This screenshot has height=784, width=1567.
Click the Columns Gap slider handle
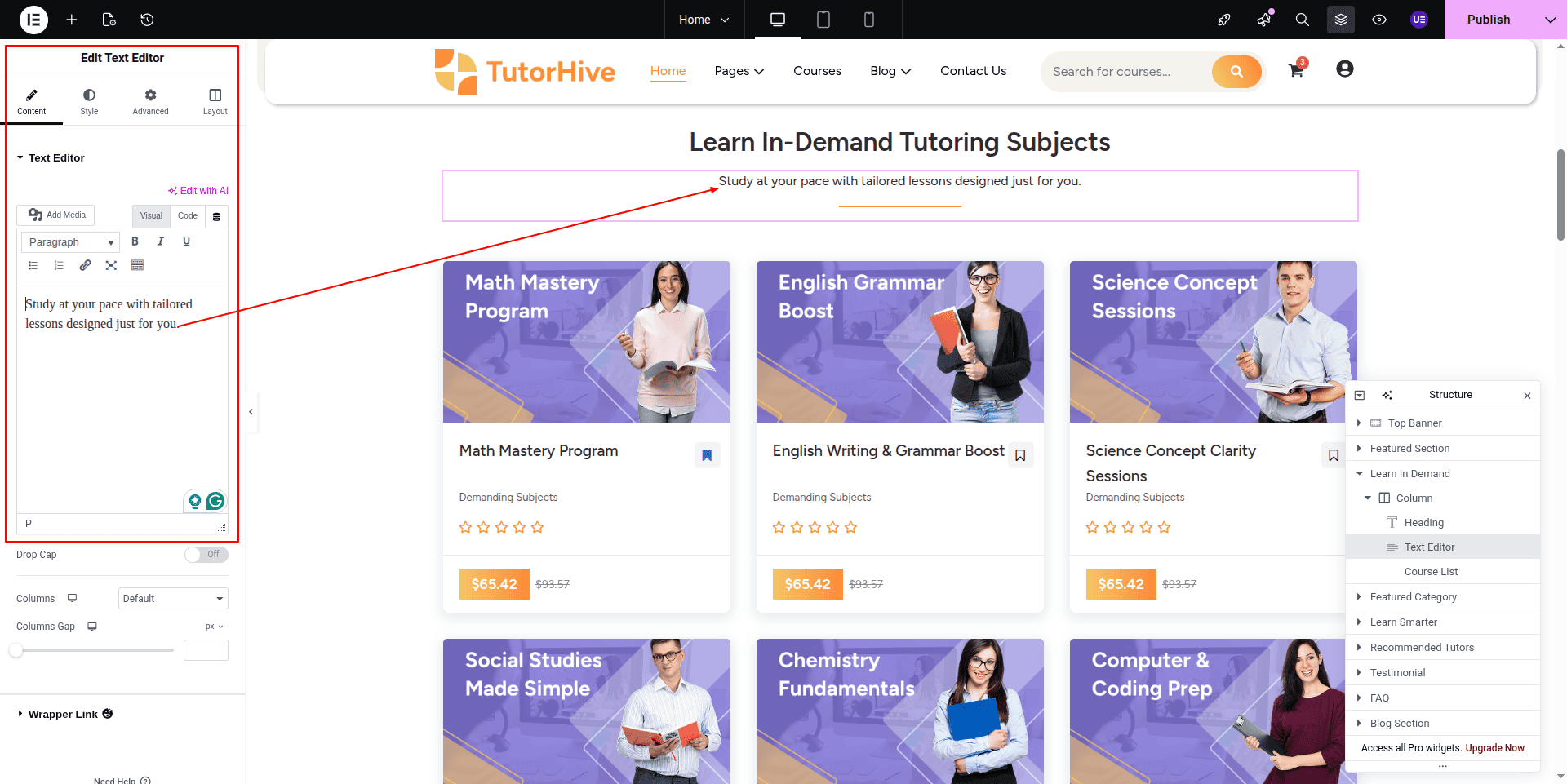point(16,650)
